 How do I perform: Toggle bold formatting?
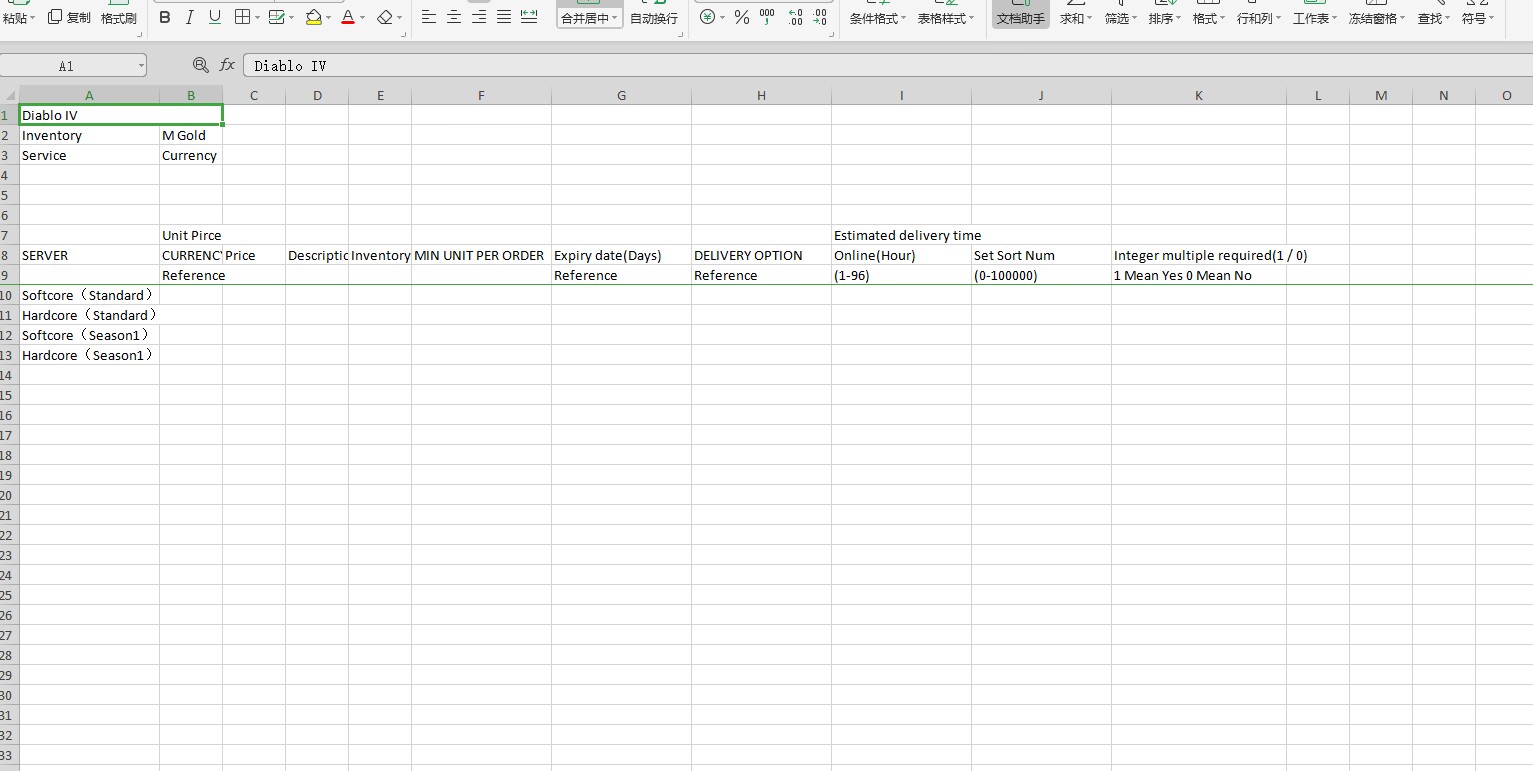(x=165, y=17)
